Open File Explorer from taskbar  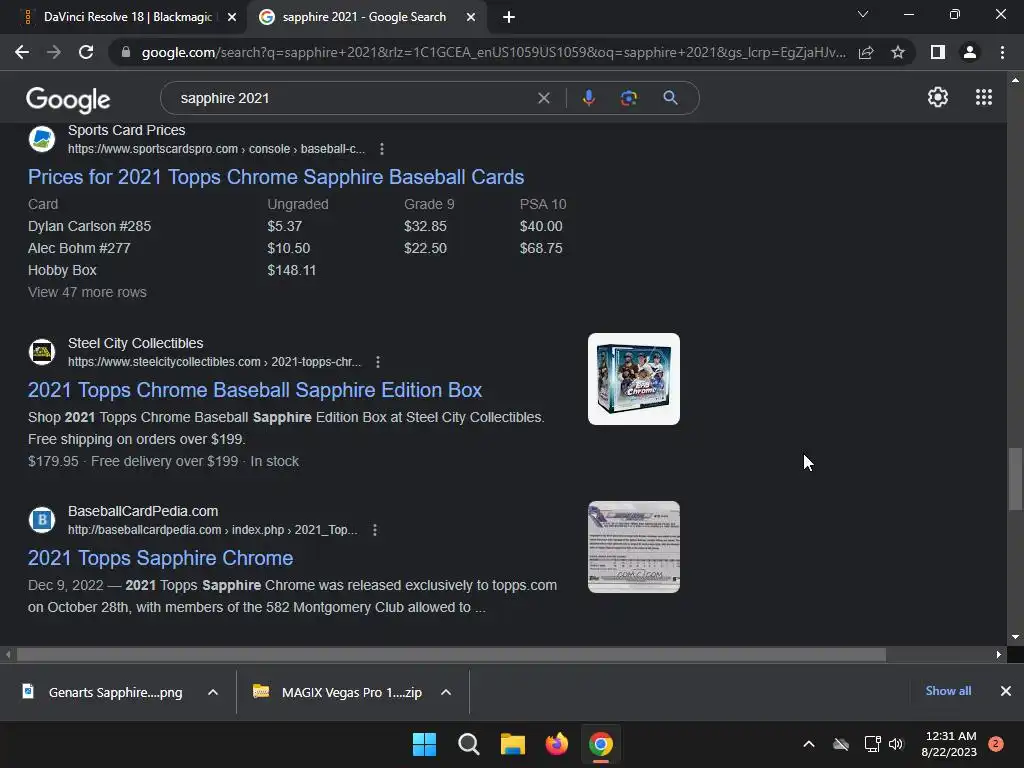(513, 744)
